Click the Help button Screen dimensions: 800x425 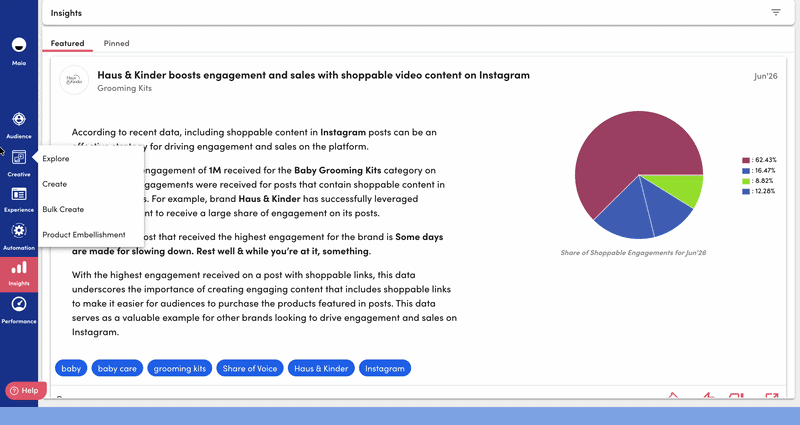tap(26, 391)
